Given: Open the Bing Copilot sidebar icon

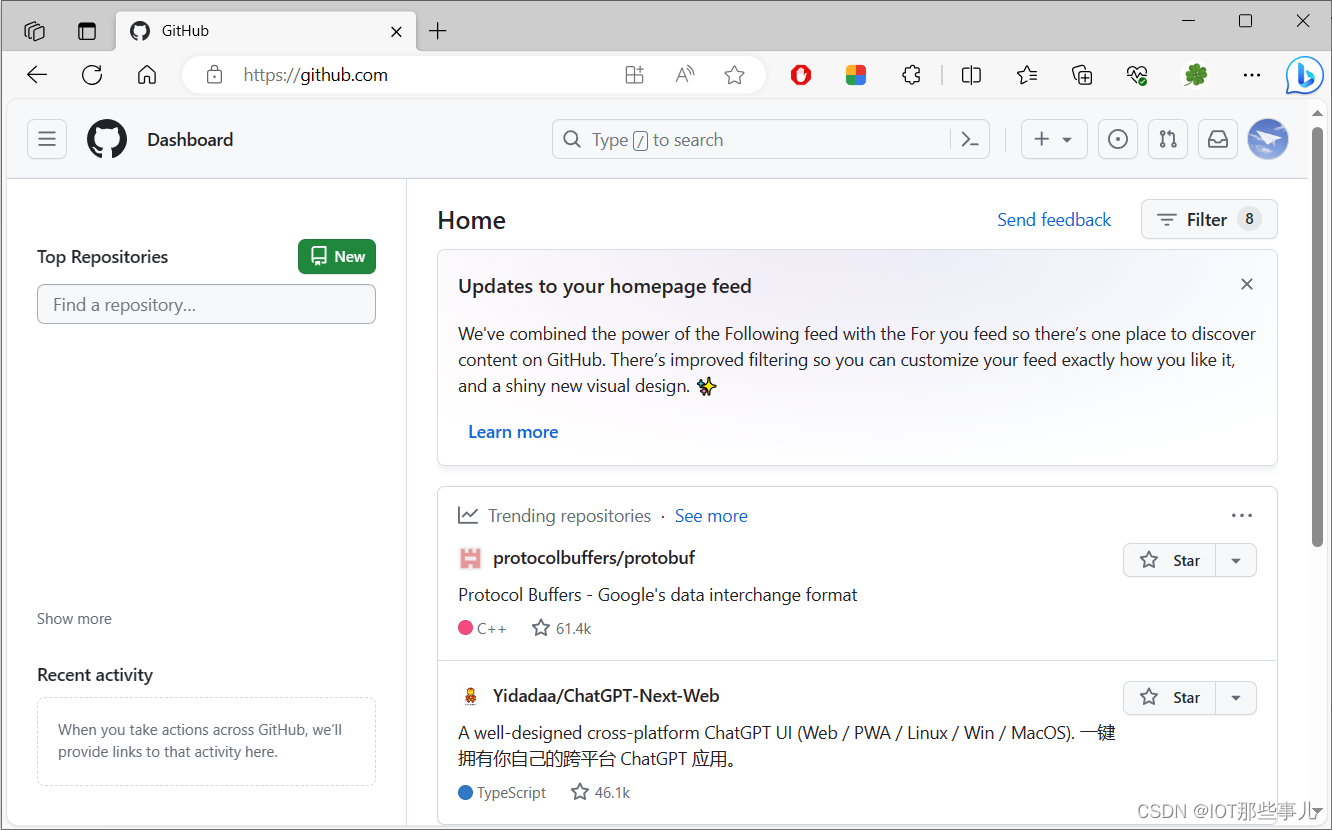Looking at the screenshot, I should click(x=1304, y=75).
